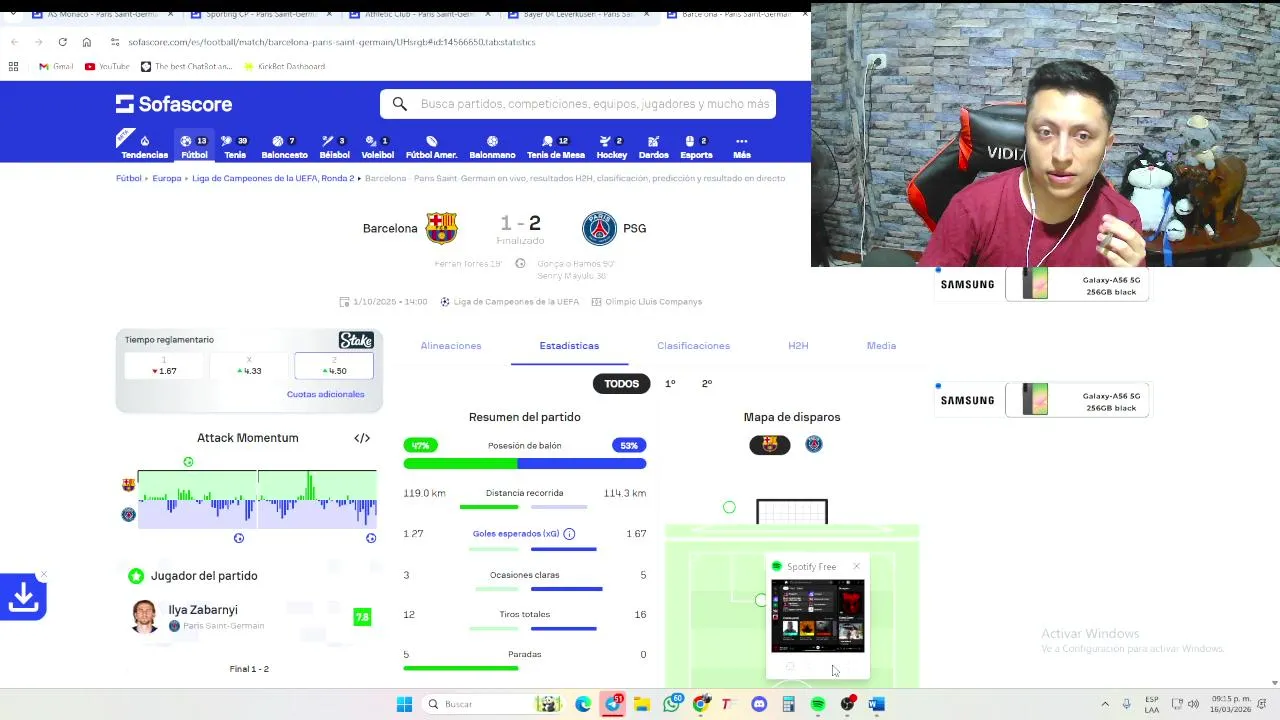
Task: Open the YouTube bookmark
Action: point(107,66)
